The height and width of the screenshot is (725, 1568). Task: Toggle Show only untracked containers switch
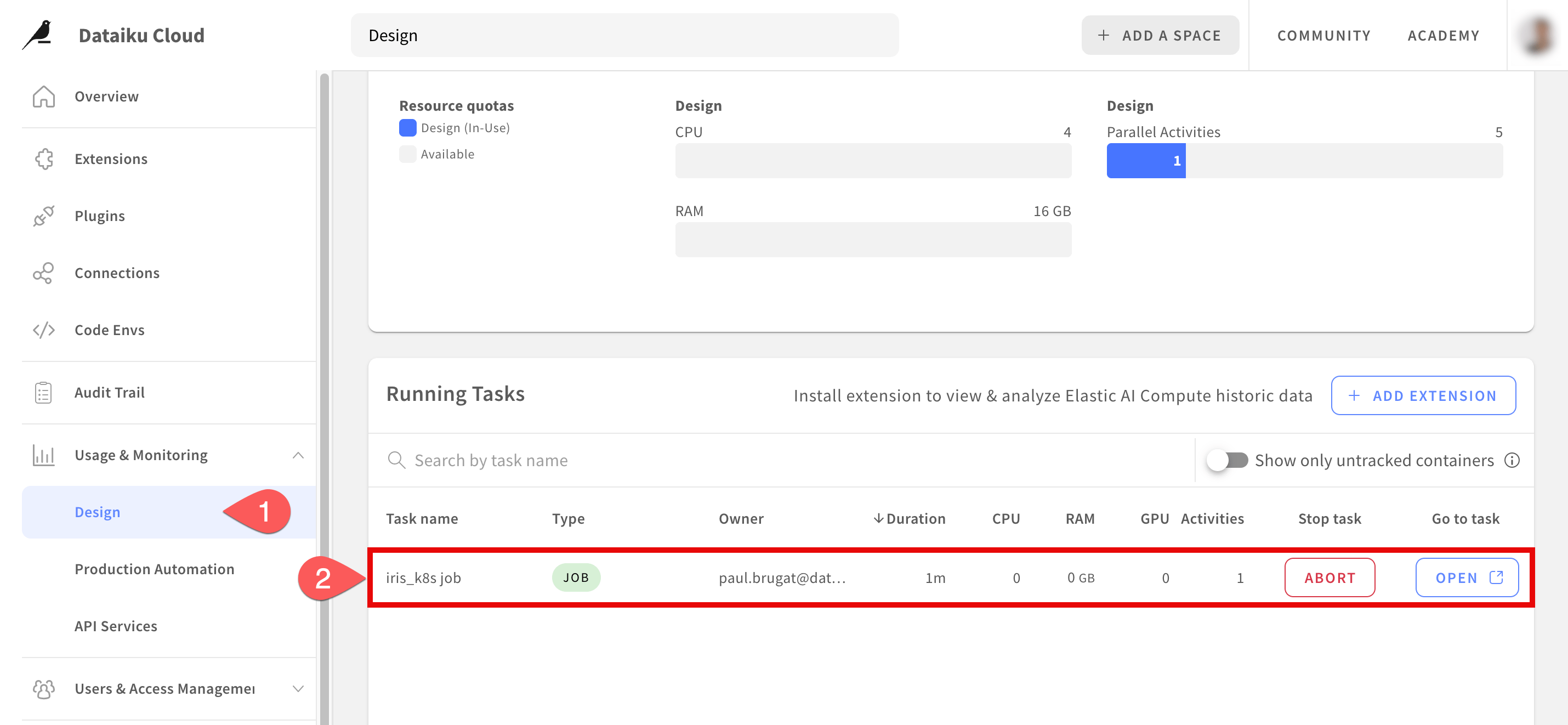pyautogui.click(x=1228, y=460)
